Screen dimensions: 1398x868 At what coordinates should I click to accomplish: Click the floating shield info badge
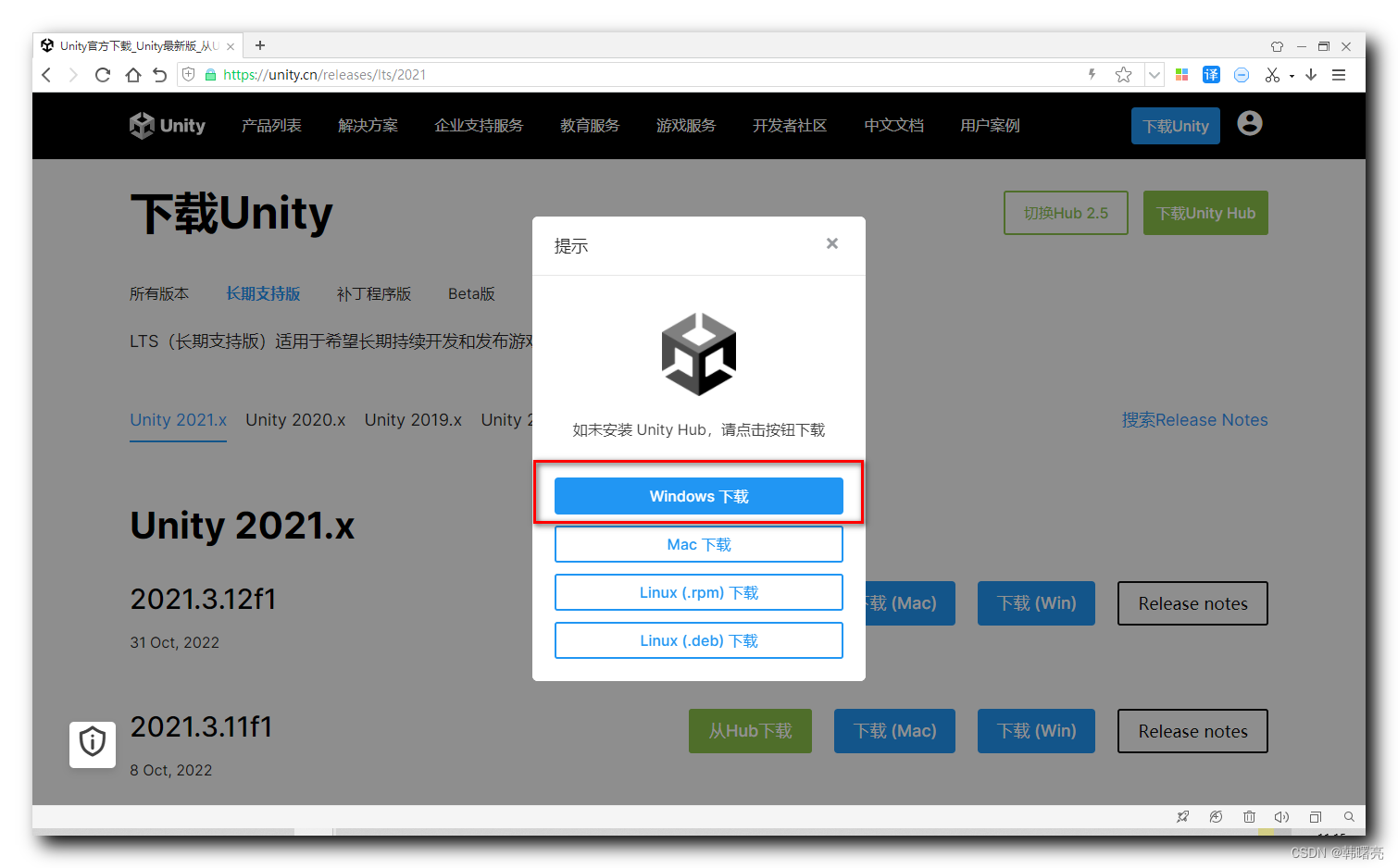click(x=93, y=744)
